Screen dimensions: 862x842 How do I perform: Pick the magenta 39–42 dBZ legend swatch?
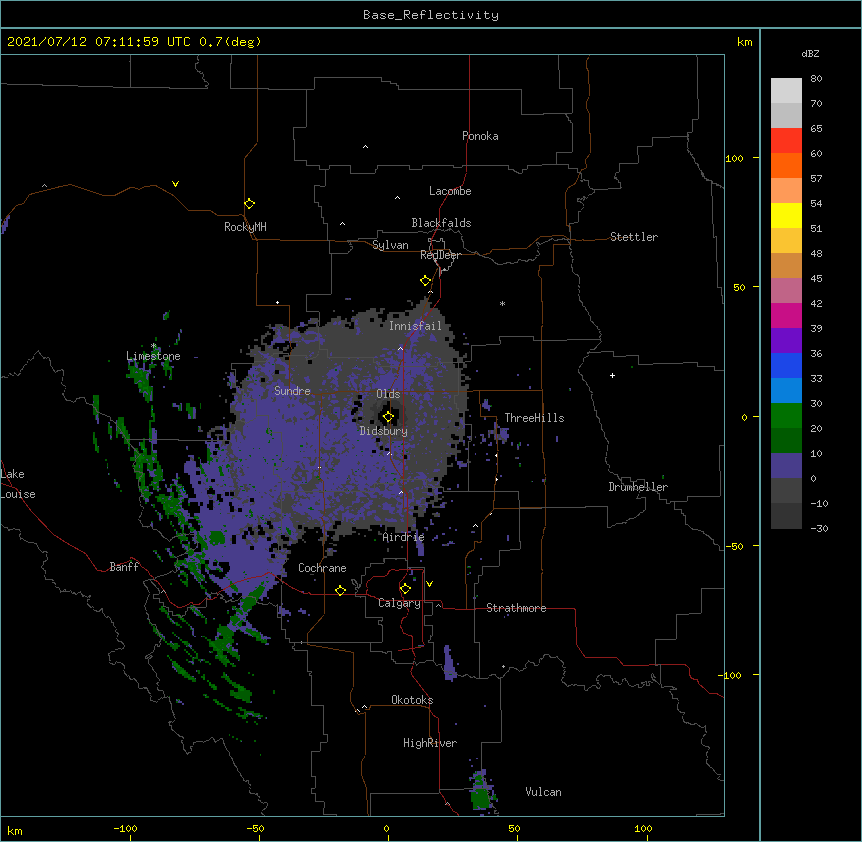coord(786,315)
